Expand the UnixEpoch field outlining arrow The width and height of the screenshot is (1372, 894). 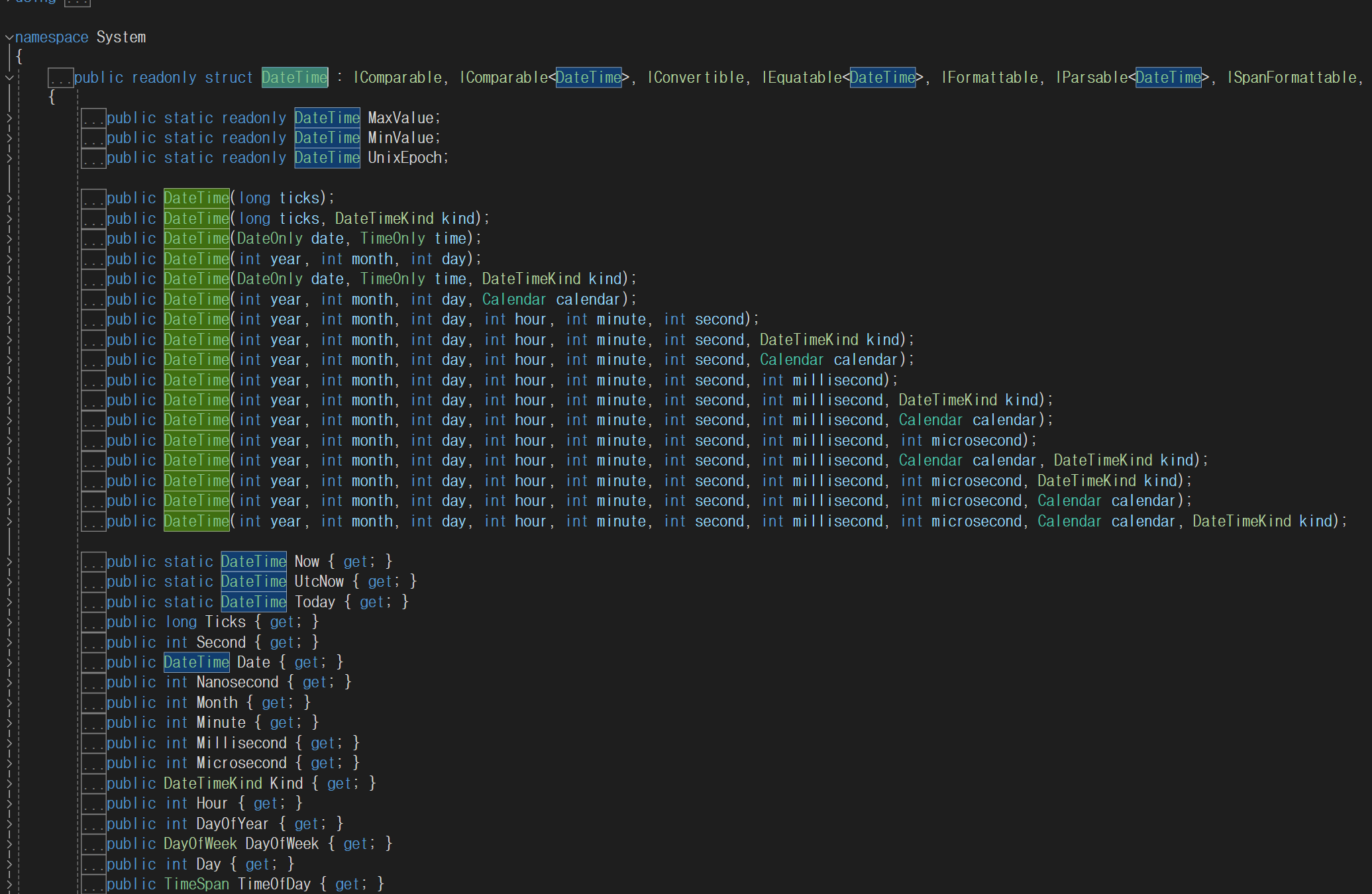pos(9,159)
